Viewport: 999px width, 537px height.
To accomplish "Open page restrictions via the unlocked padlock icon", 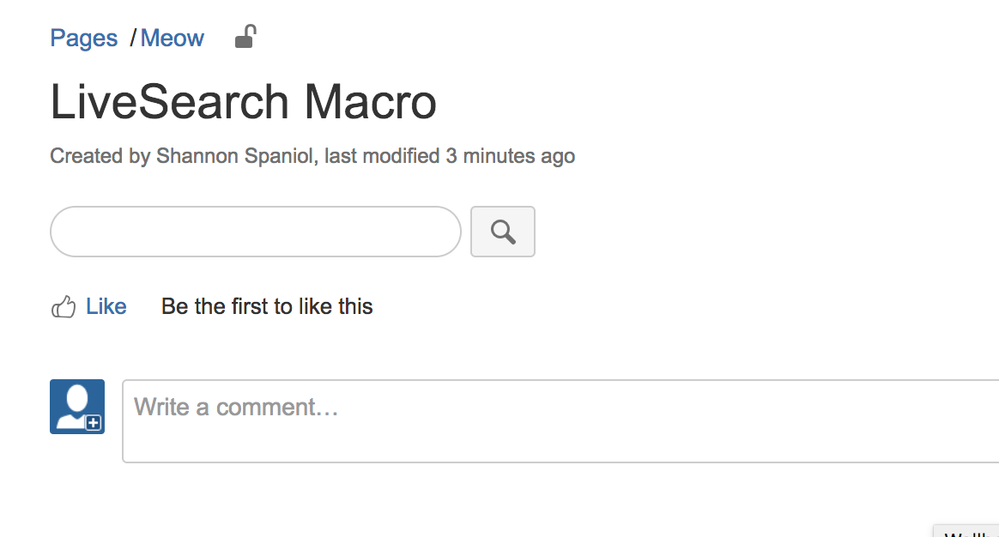I will (x=245, y=36).
